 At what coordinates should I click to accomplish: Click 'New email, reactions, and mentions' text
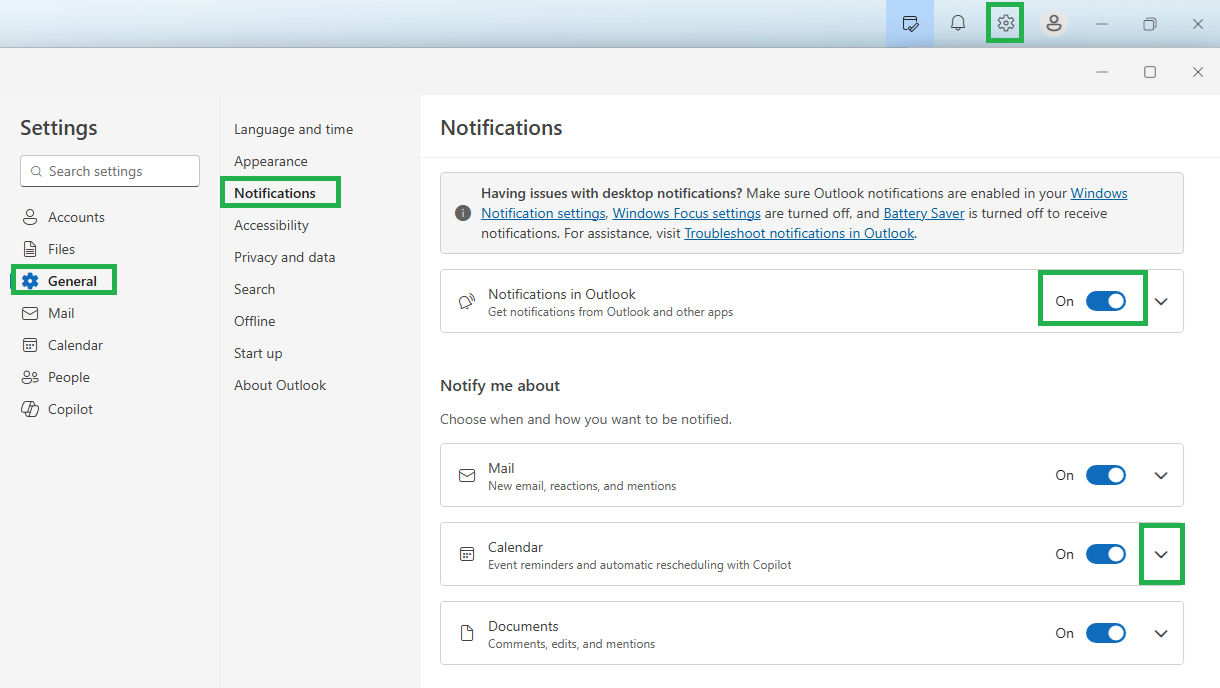(582, 486)
